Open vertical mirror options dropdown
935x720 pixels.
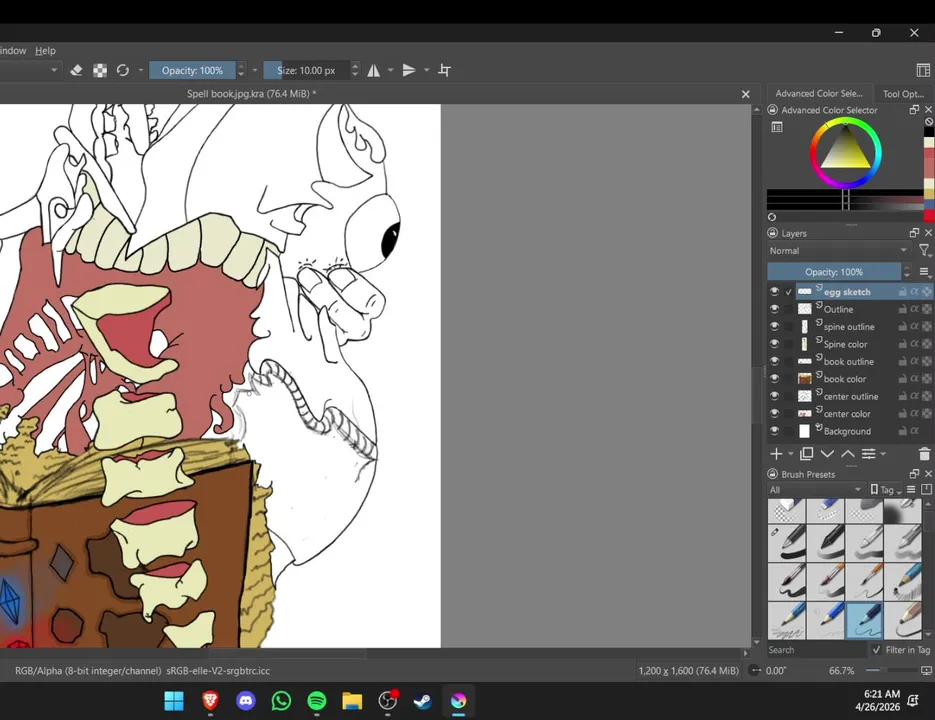tap(426, 70)
